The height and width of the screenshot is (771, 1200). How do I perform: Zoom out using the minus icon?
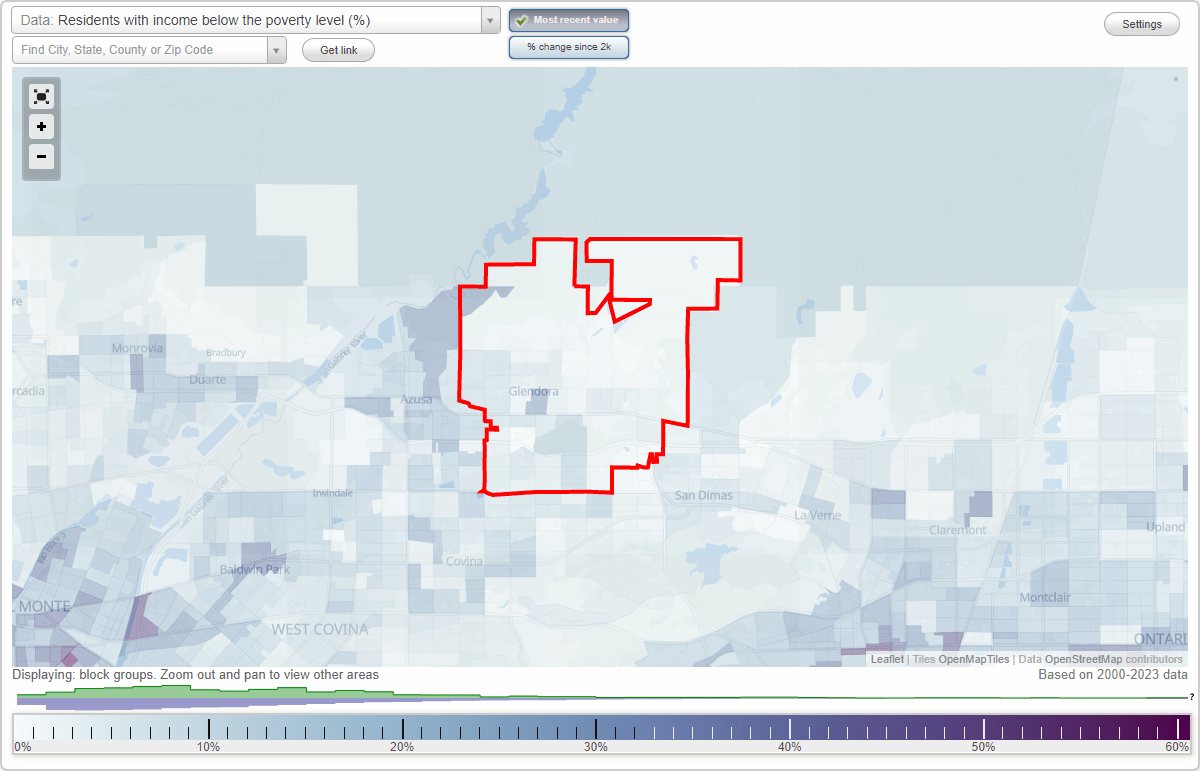tap(41, 157)
